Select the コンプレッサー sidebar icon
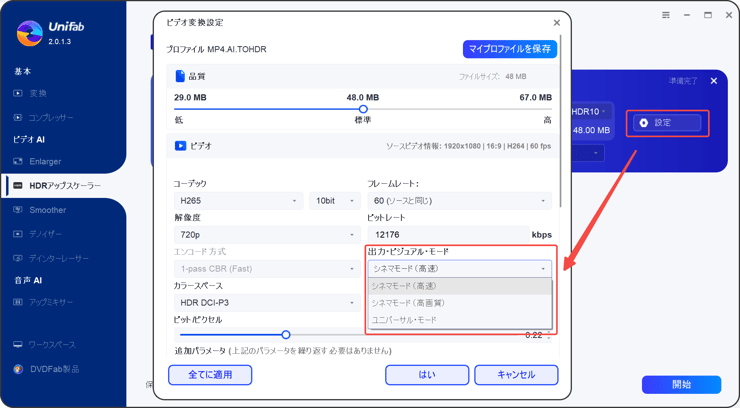The height and width of the screenshot is (408, 740). [x=18, y=117]
